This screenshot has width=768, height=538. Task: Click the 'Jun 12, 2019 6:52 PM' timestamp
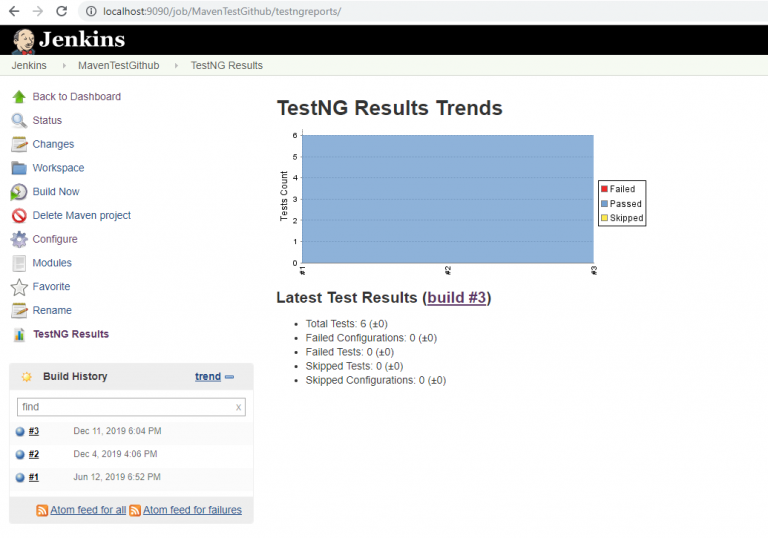point(117,477)
